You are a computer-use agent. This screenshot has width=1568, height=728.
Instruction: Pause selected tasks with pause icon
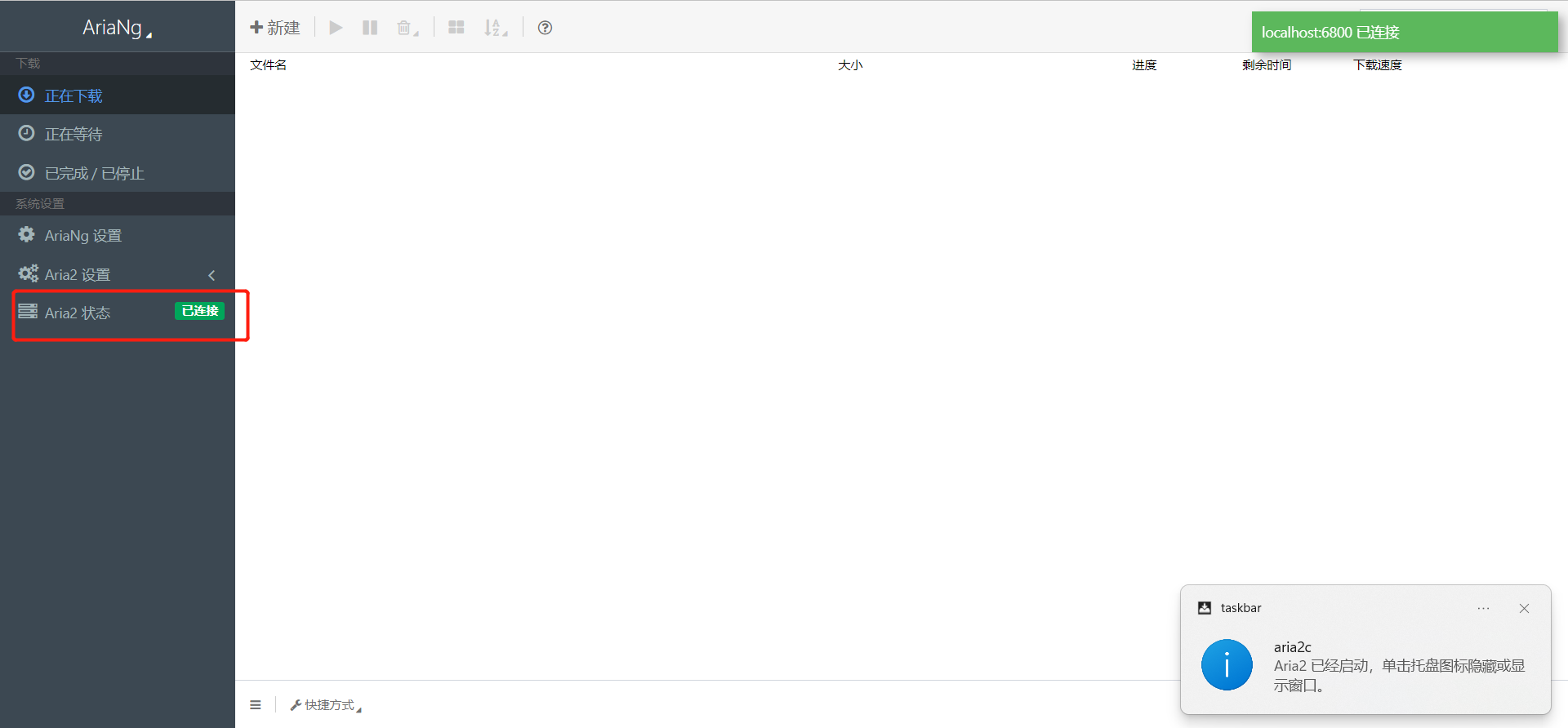pyautogui.click(x=370, y=28)
